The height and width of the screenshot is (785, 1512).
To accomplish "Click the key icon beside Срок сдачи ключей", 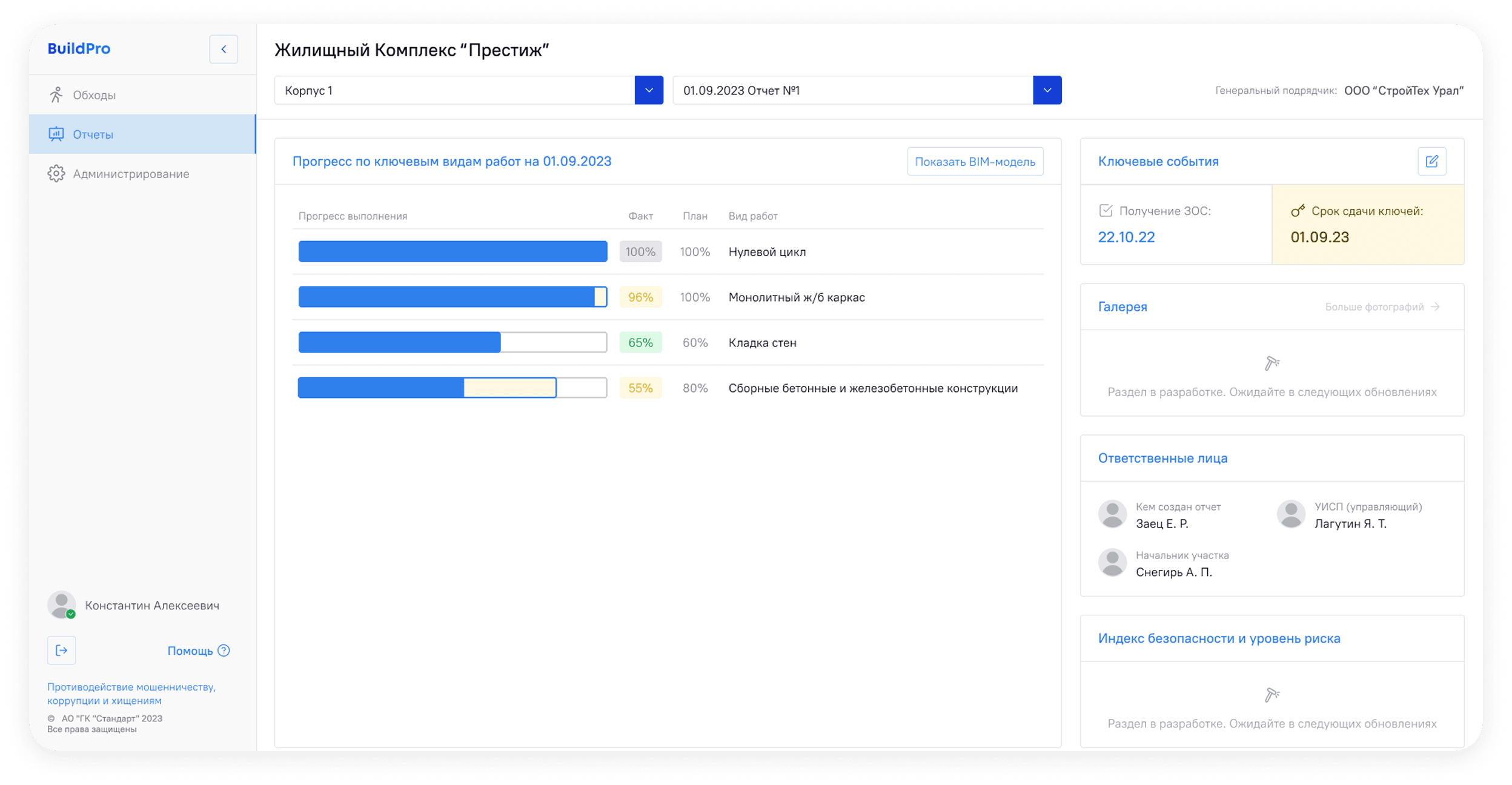I will click(x=1298, y=211).
